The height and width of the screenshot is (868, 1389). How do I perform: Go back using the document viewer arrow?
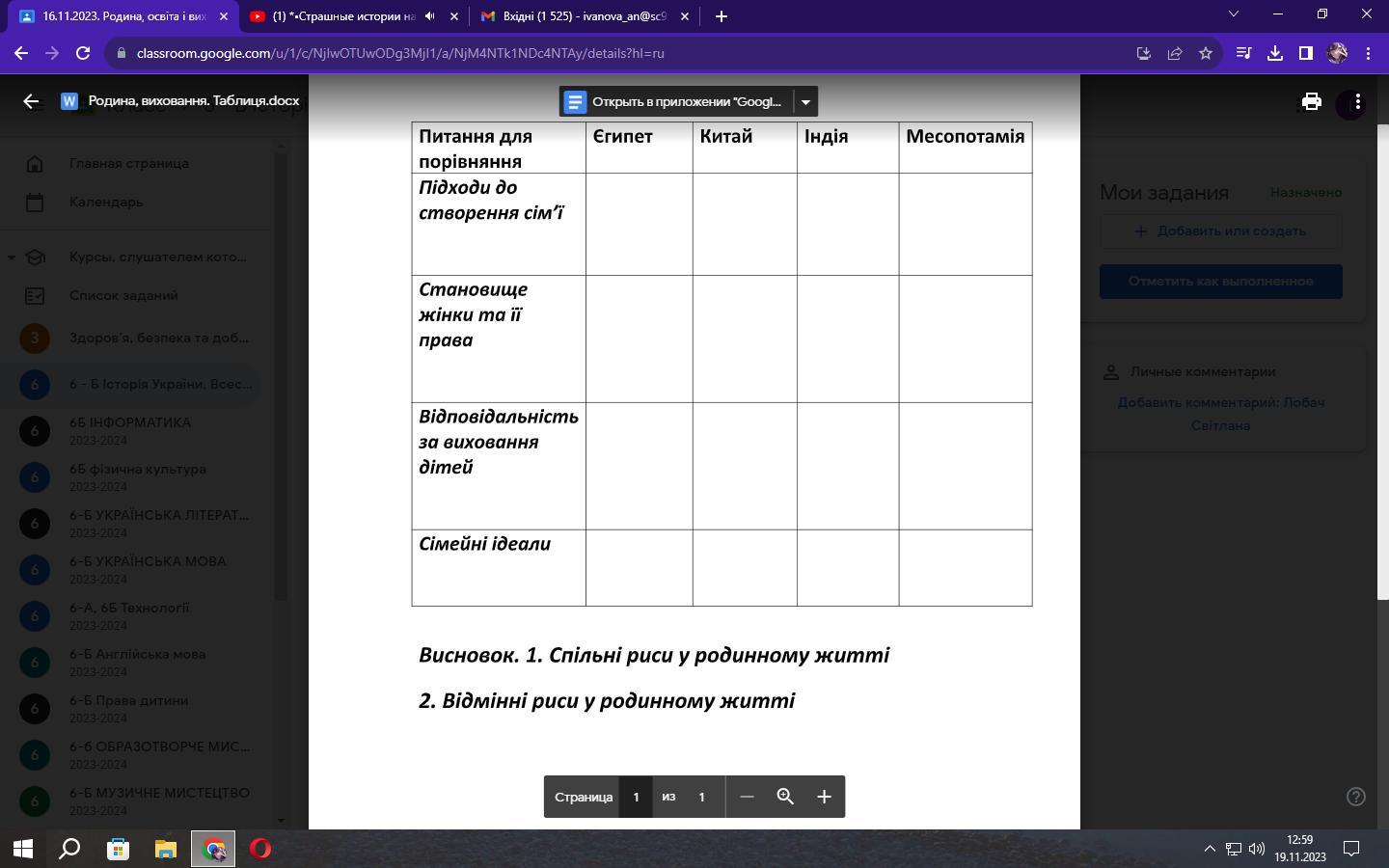tap(31, 101)
